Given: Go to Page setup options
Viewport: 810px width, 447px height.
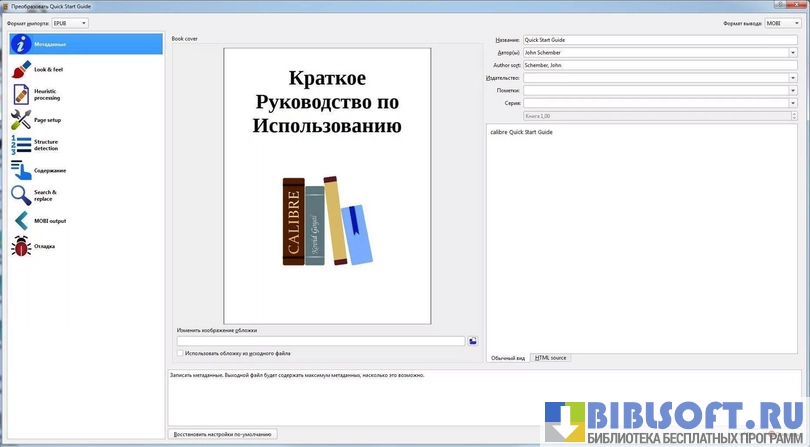Looking at the screenshot, I should tap(85, 120).
